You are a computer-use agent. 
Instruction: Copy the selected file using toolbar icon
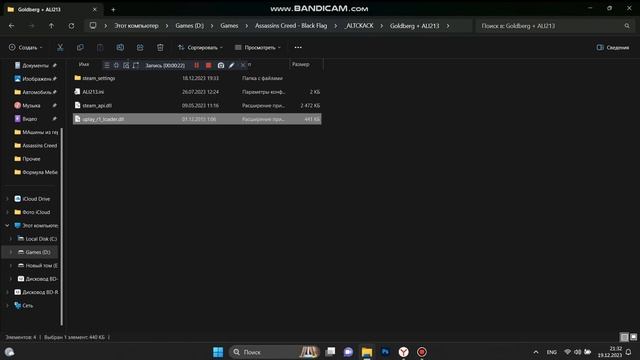(80, 47)
